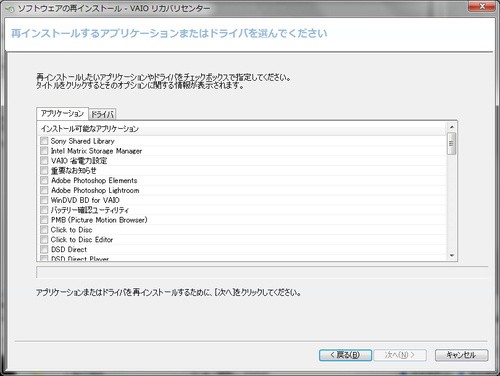This screenshot has width=500, height=376.
Task: Tick Intel Matrix Storage Manager checkbox
Action: pos(44,151)
